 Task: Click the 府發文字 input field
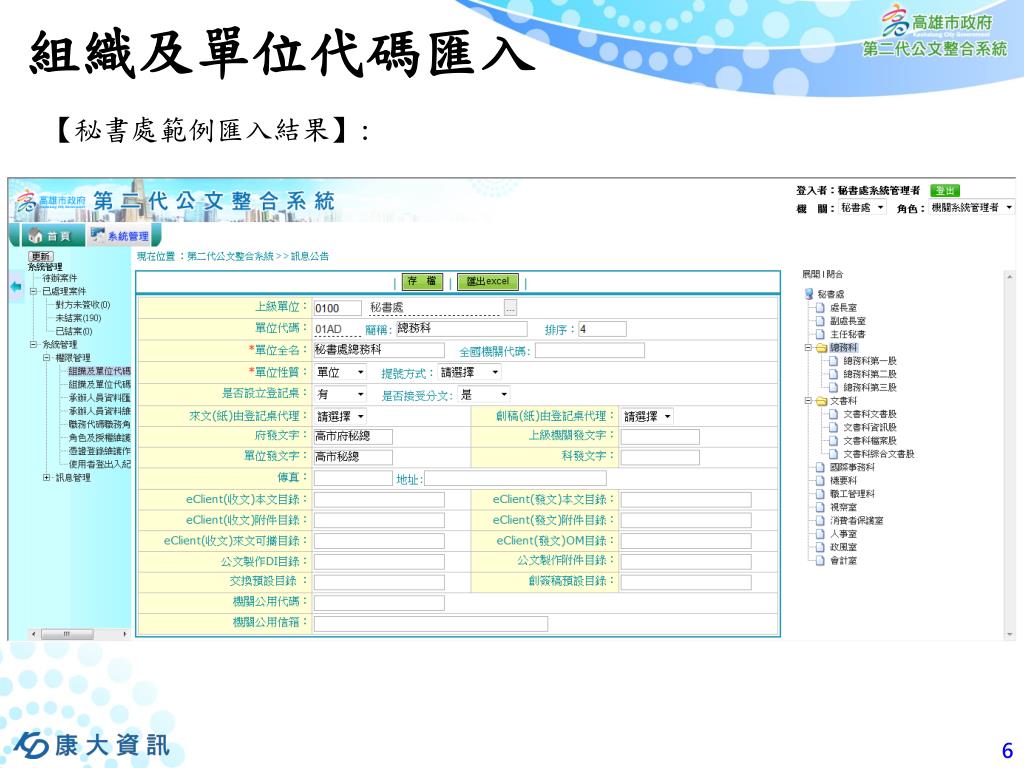point(353,436)
